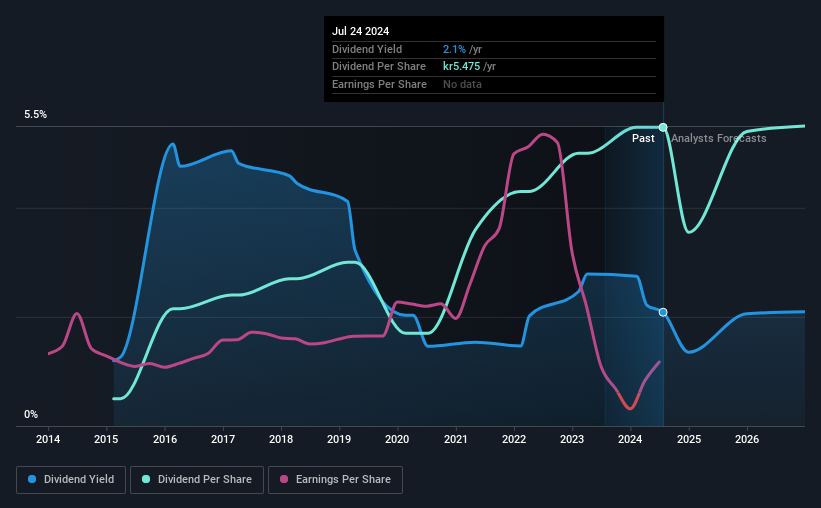Toggle the Dividend Per Share legend button

point(197,480)
